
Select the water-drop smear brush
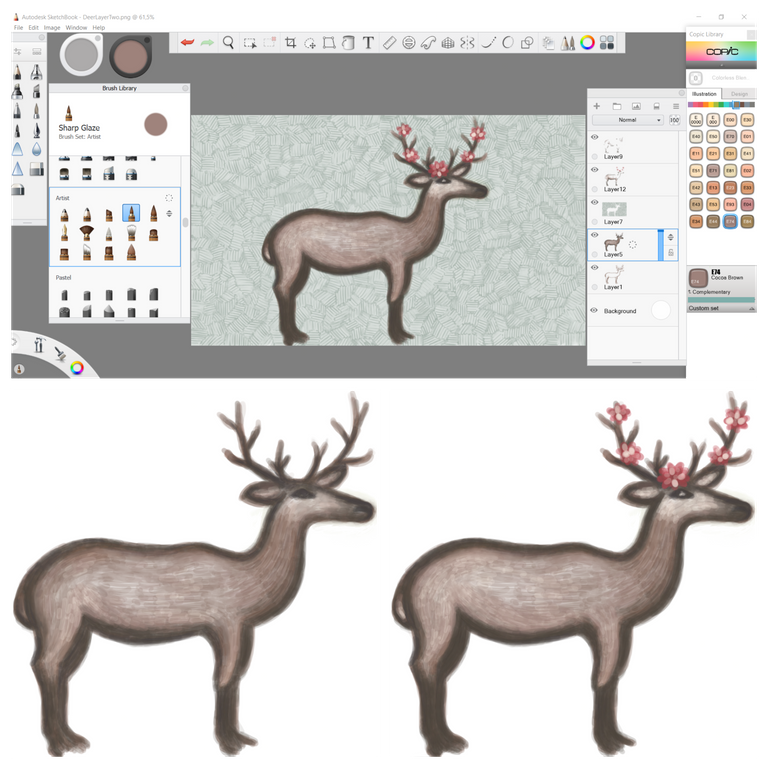36,149
